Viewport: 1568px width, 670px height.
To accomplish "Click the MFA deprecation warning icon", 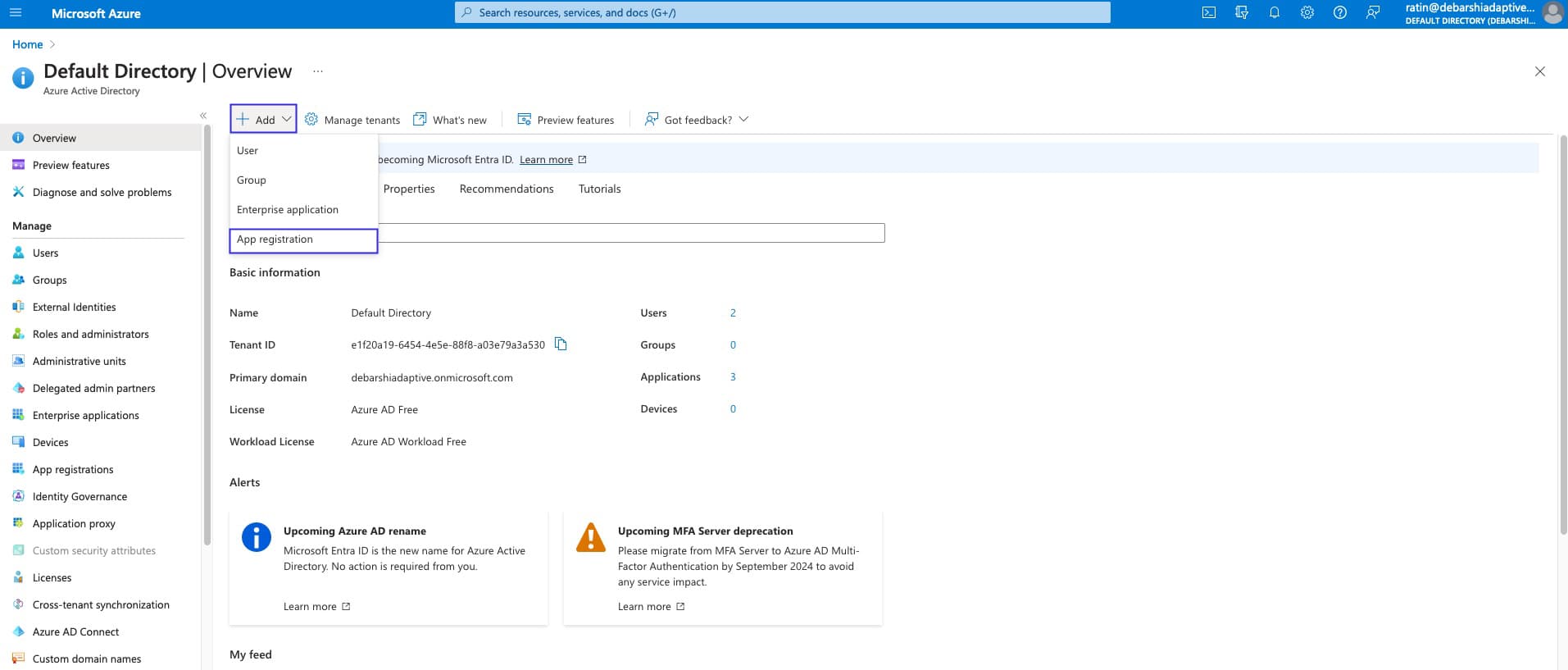I will 591,537.
